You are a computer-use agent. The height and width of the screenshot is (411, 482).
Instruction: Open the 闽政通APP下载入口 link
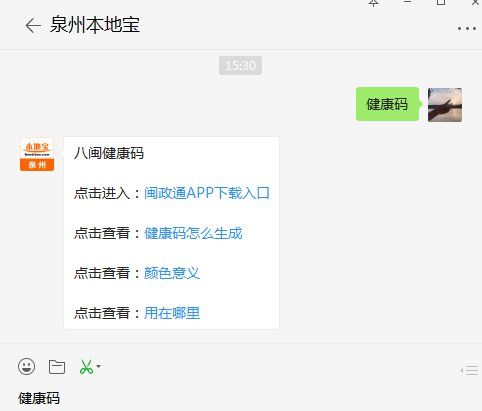(207, 193)
